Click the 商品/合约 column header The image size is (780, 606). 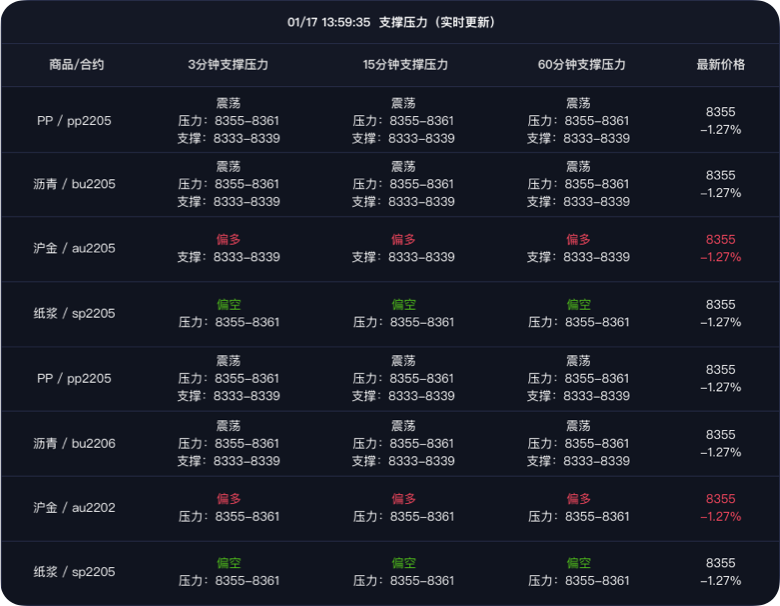pyautogui.click(x=76, y=65)
